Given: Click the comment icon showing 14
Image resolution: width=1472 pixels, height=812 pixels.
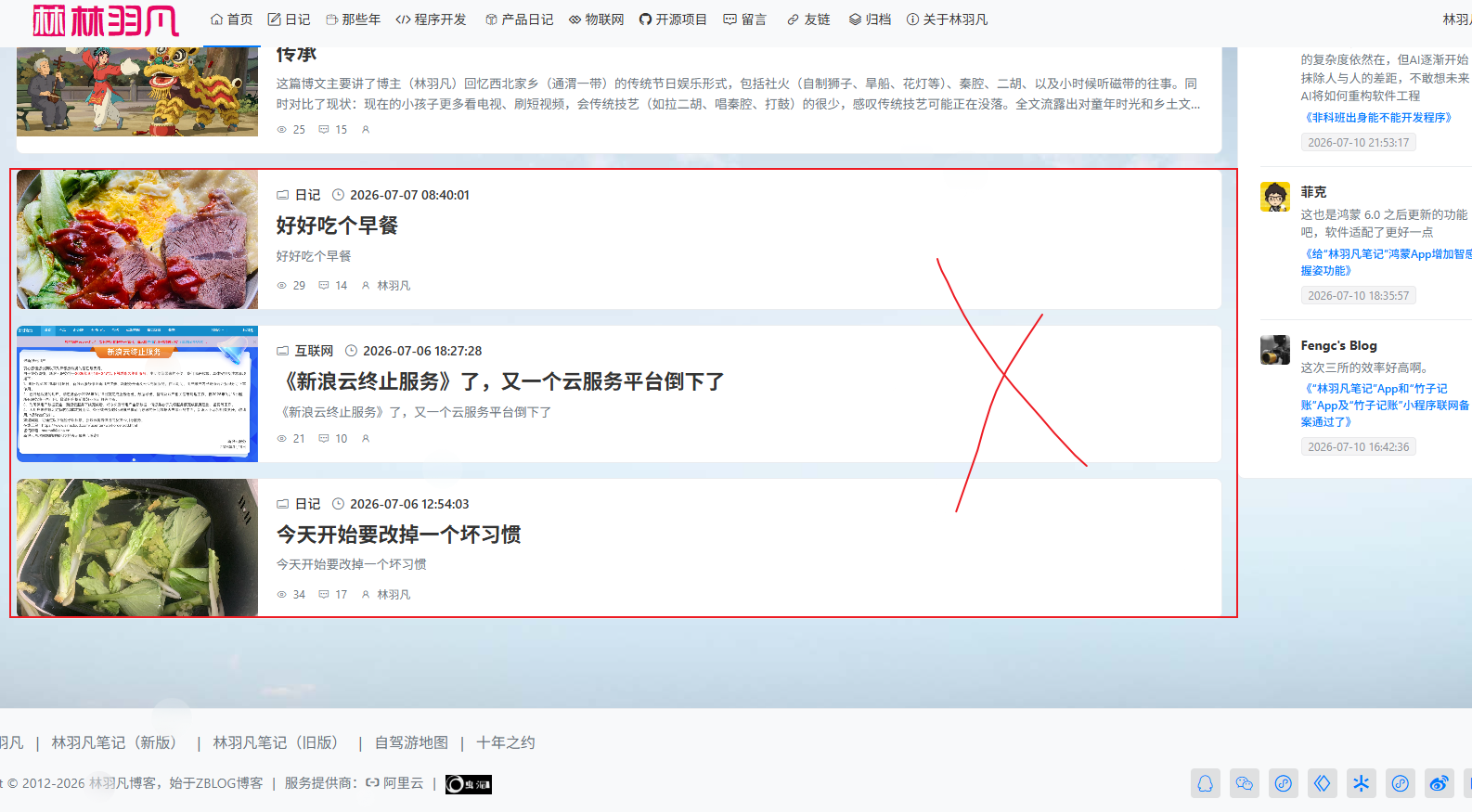Looking at the screenshot, I should (x=324, y=286).
